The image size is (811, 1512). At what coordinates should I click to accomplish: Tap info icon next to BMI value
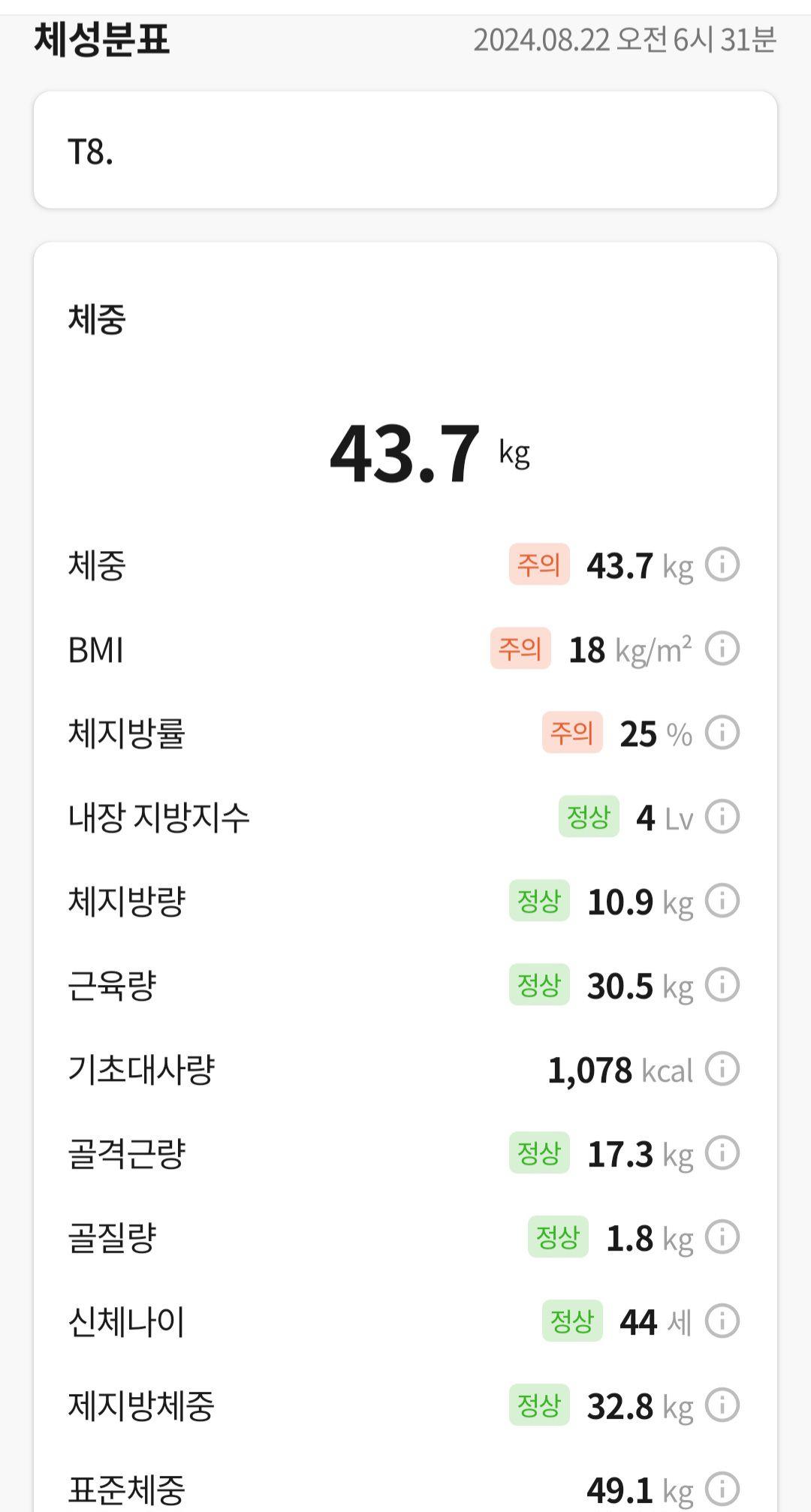tap(722, 649)
